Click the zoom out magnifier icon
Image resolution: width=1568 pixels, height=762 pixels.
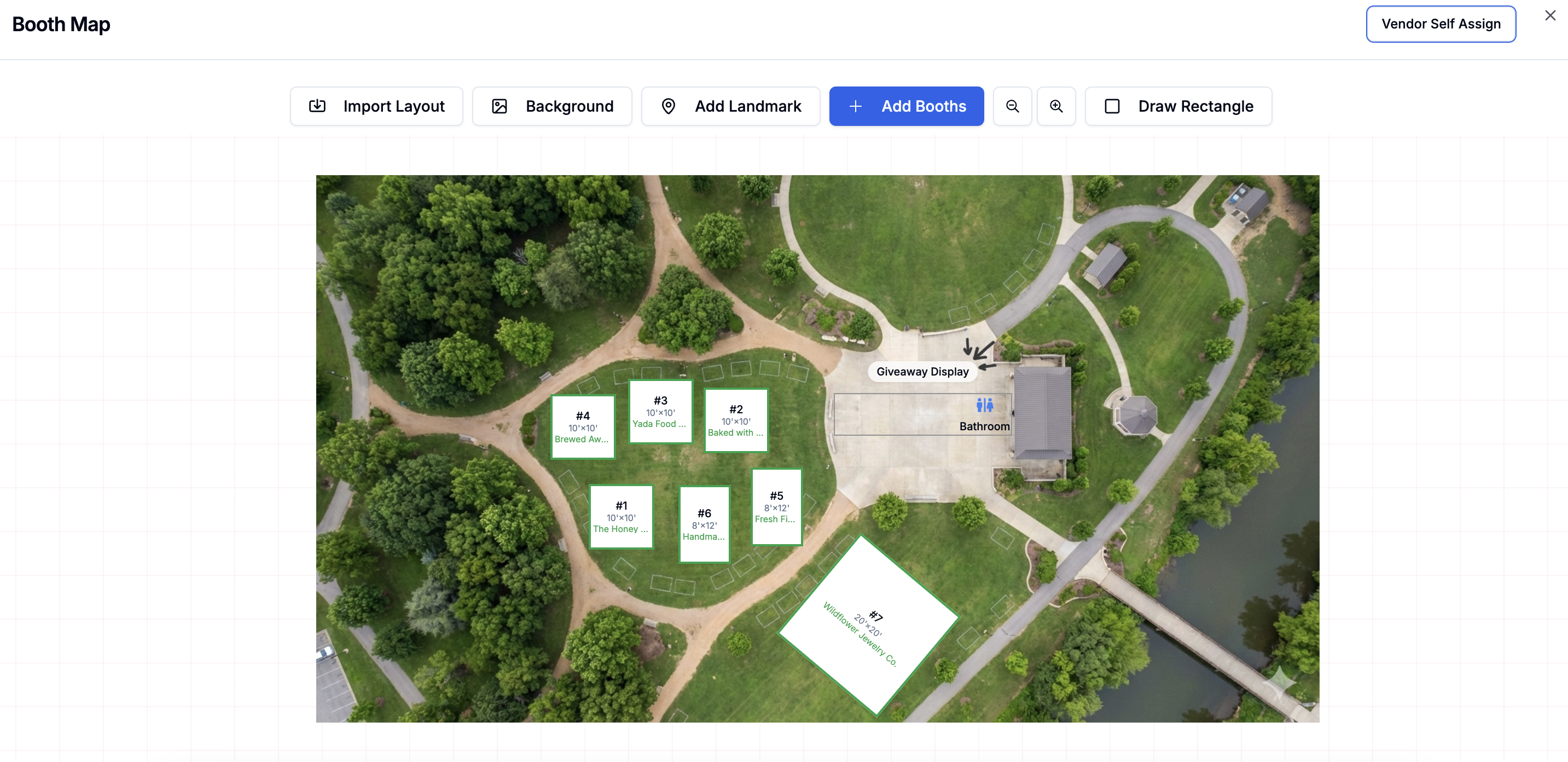(x=1012, y=106)
